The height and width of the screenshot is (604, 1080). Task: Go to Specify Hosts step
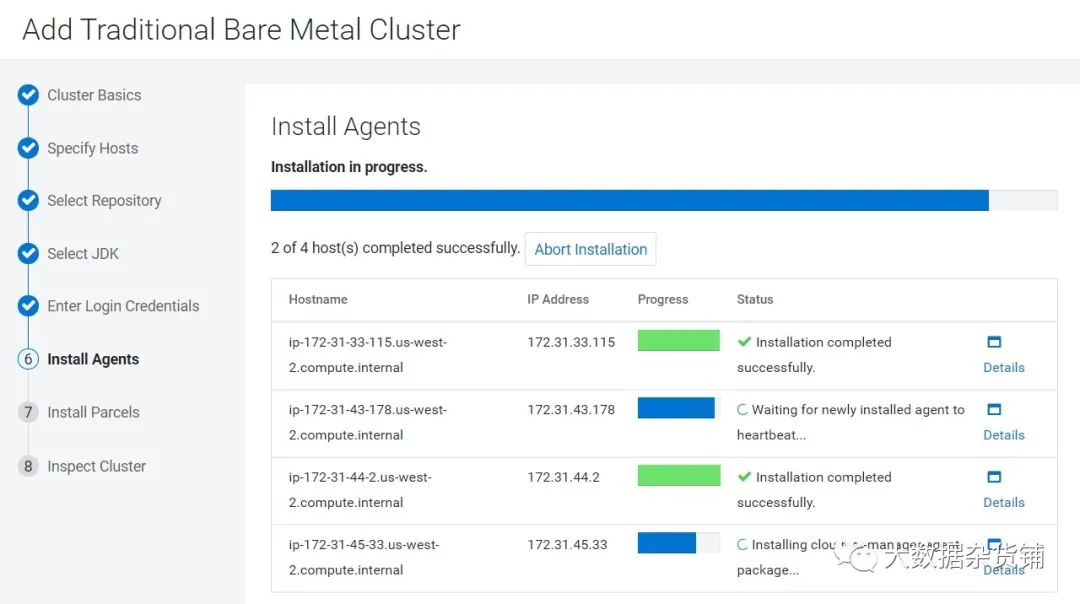pyautogui.click(x=92, y=148)
